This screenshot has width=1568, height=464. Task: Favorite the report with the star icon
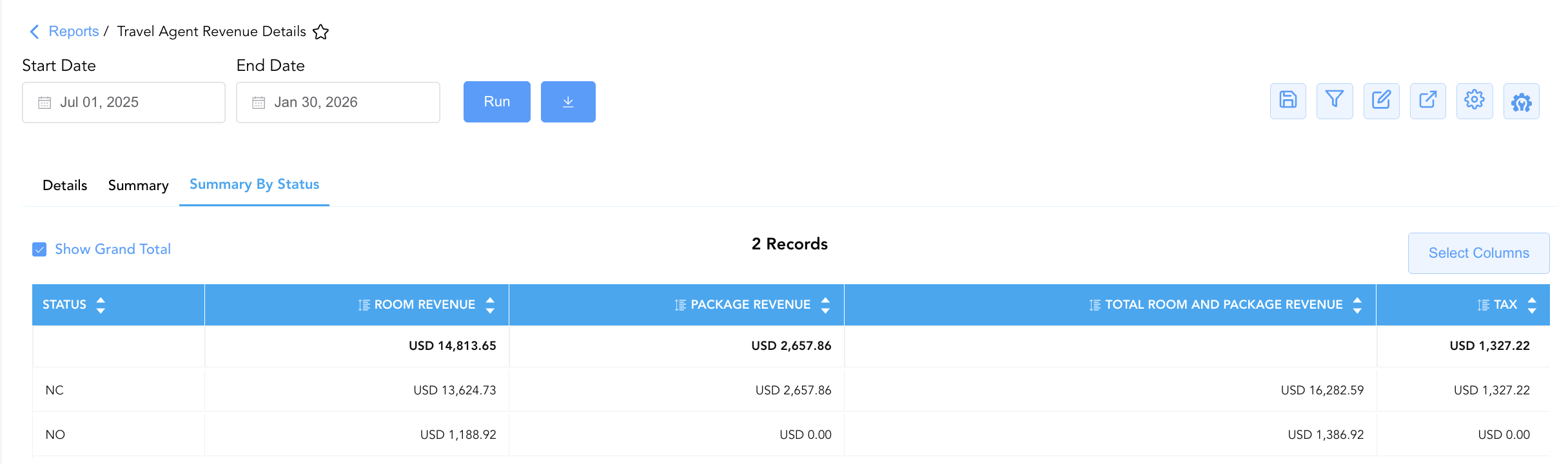320,32
